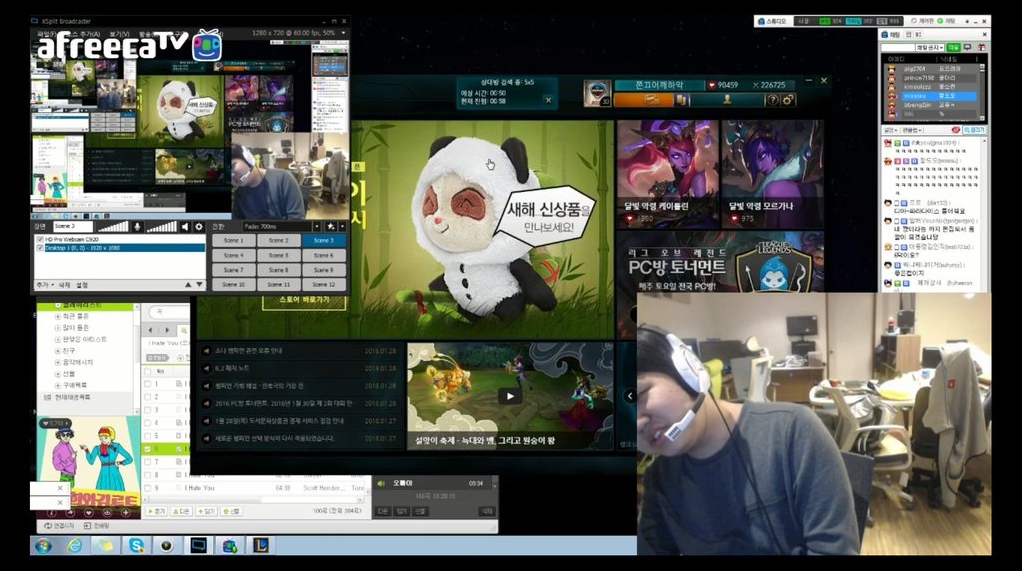Viewport: 1022px width, 571px height.
Task: Check the box for song 9 I Hate You
Action: pyautogui.click(x=147, y=488)
